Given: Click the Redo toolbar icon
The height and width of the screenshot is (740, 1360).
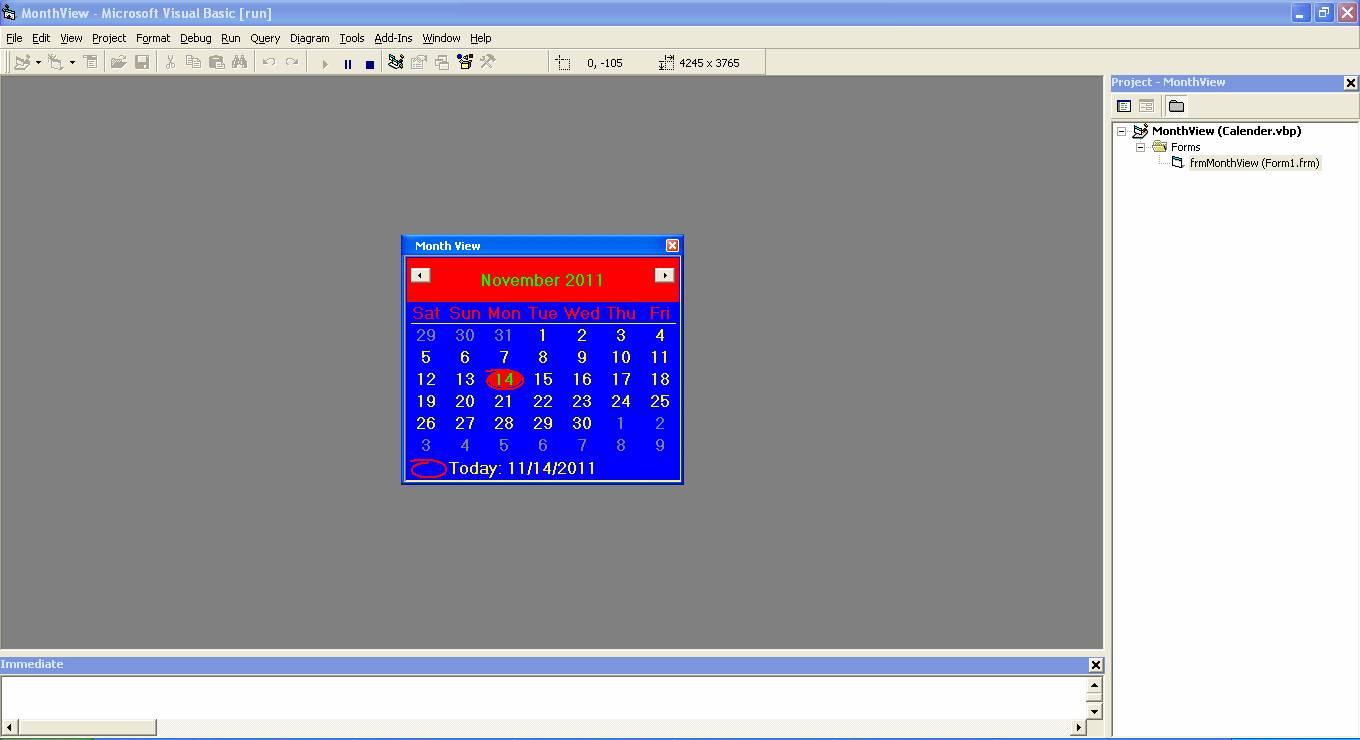Looking at the screenshot, I should tap(291, 62).
